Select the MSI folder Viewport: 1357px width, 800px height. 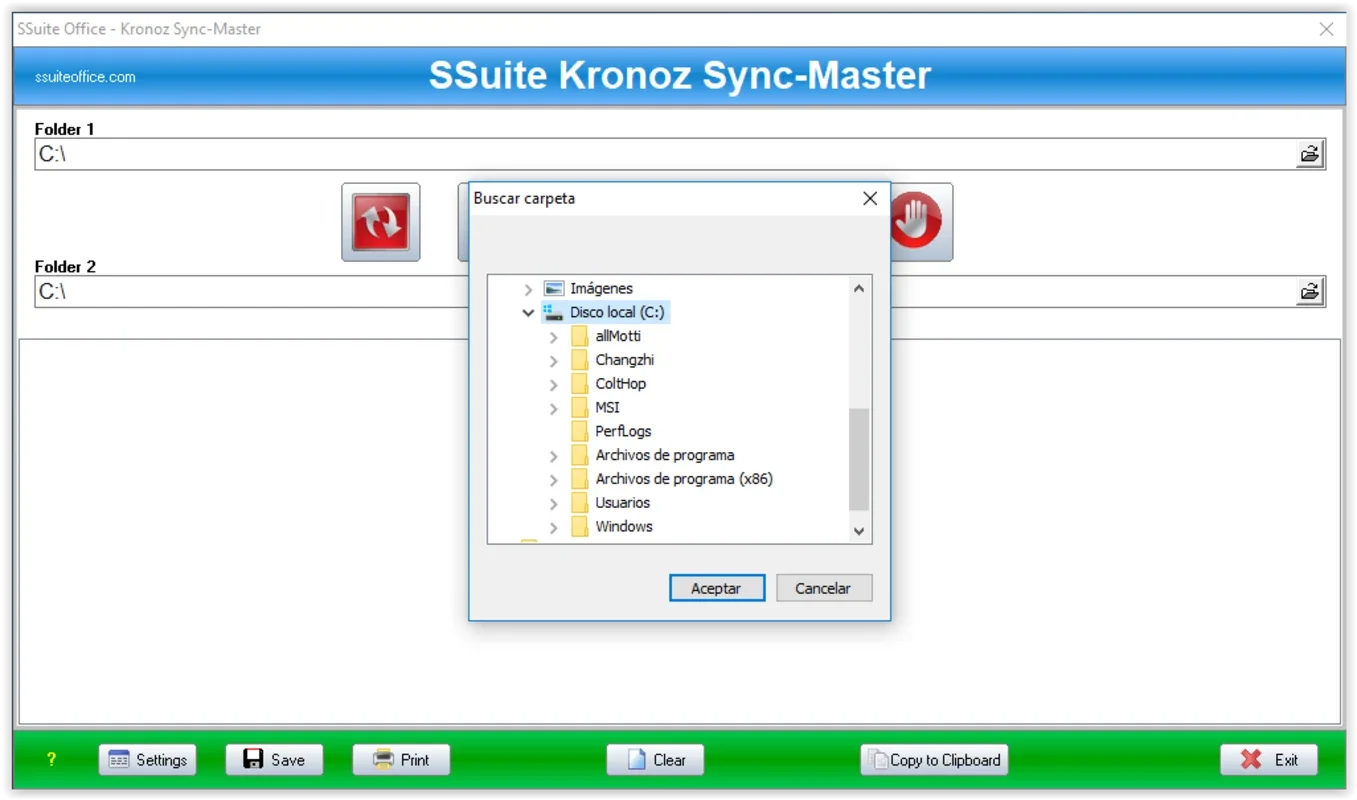click(608, 408)
